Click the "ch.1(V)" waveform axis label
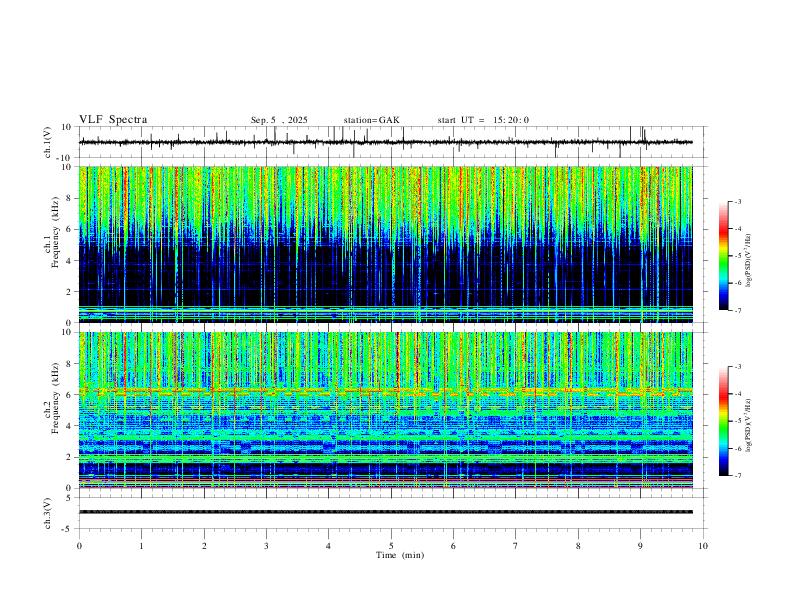Viewport: 792px width, 612px height. (x=48, y=142)
